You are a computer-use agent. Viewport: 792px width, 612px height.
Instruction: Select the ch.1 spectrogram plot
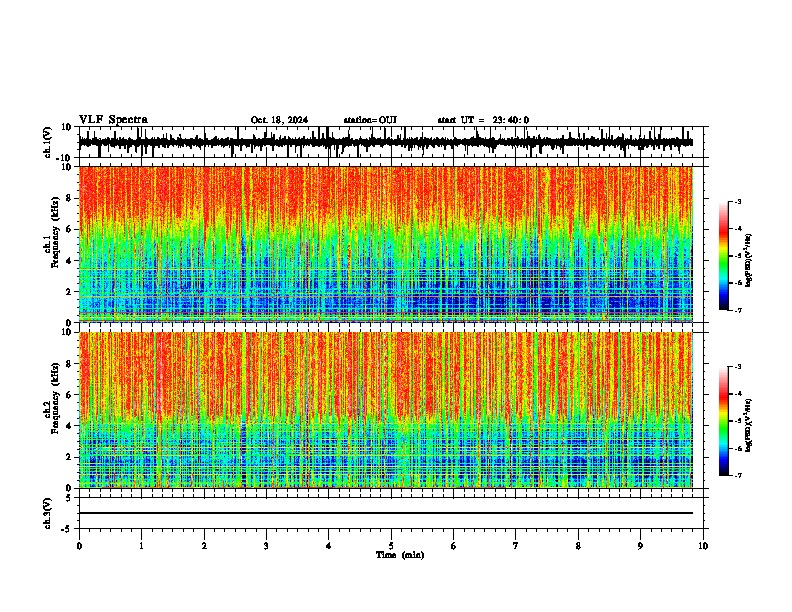tap(390, 244)
